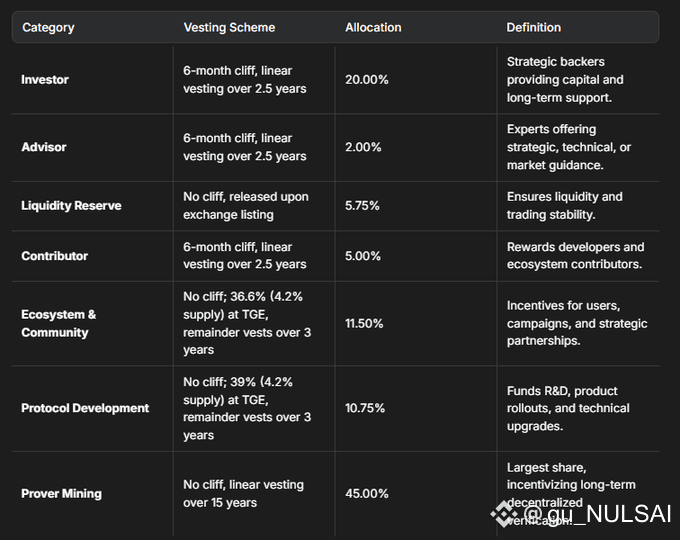The height and width of the screenshot is (540, 680).
Task: Select the Advisor category cell
Action: click(44, 147)
